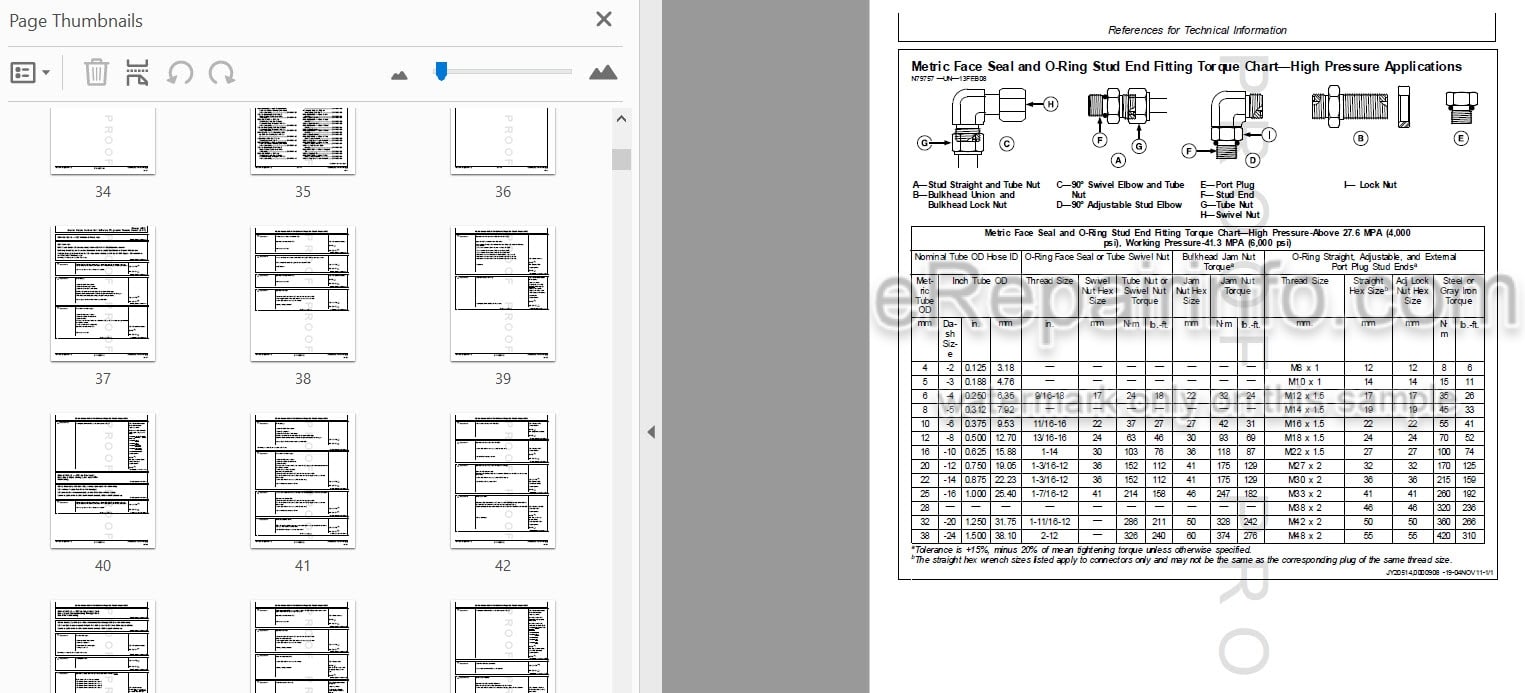Jump to page 41 thumbnail

tap(303, 481)
